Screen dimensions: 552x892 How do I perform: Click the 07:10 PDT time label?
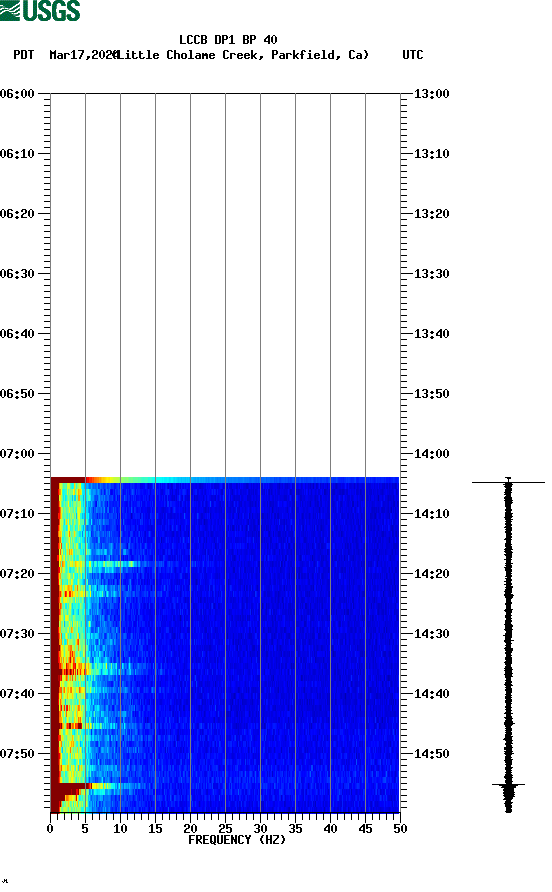click(x=18, y=514)
